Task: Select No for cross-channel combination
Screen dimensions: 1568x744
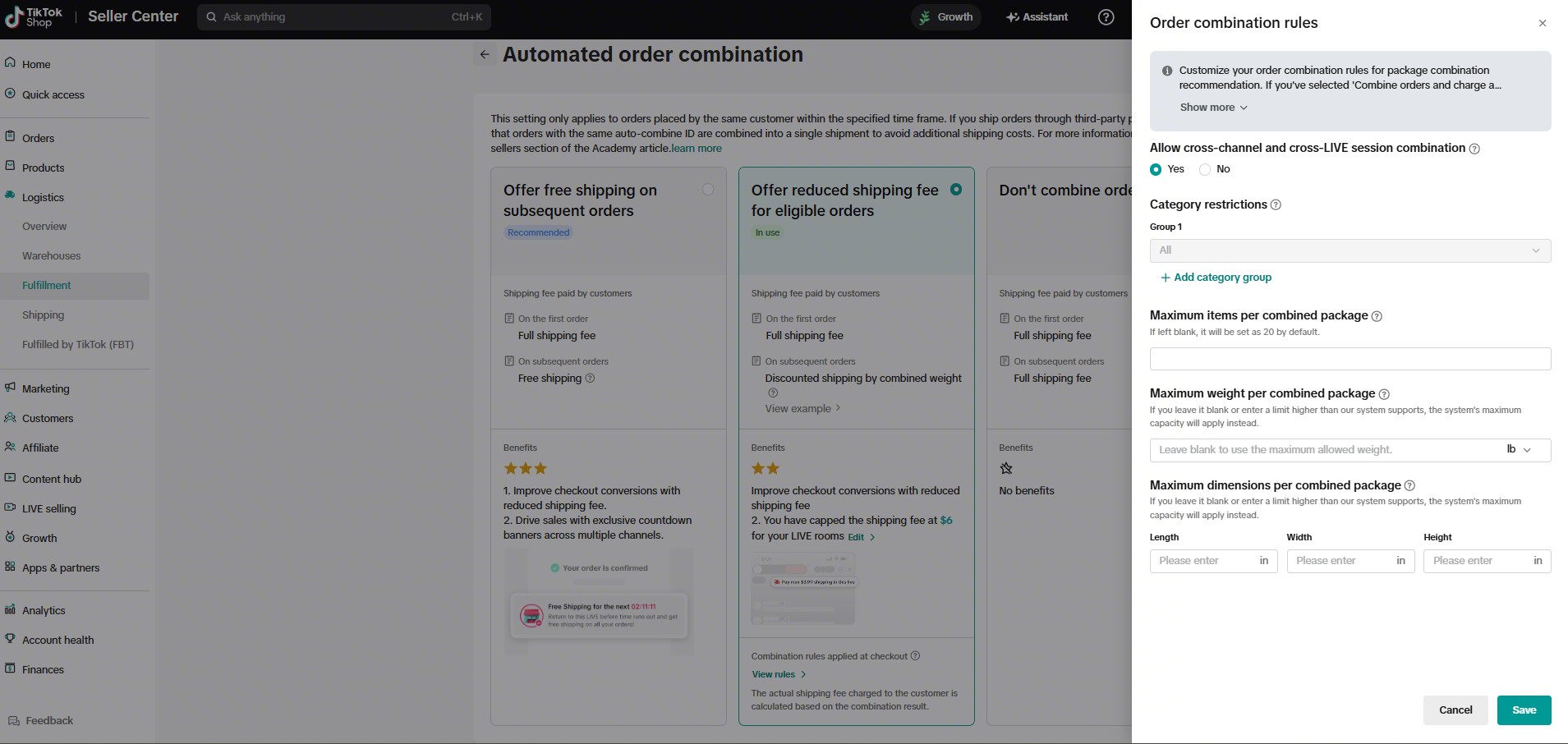Action: 1205,169
